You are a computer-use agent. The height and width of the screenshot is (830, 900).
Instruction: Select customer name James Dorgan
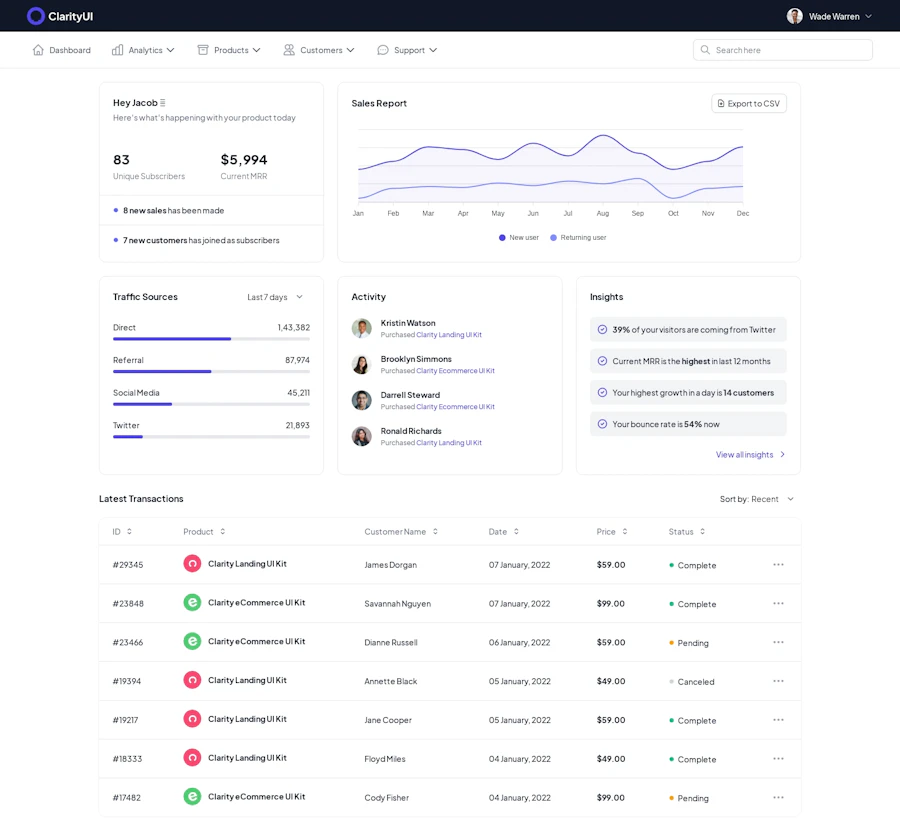(x=390, y=565)
